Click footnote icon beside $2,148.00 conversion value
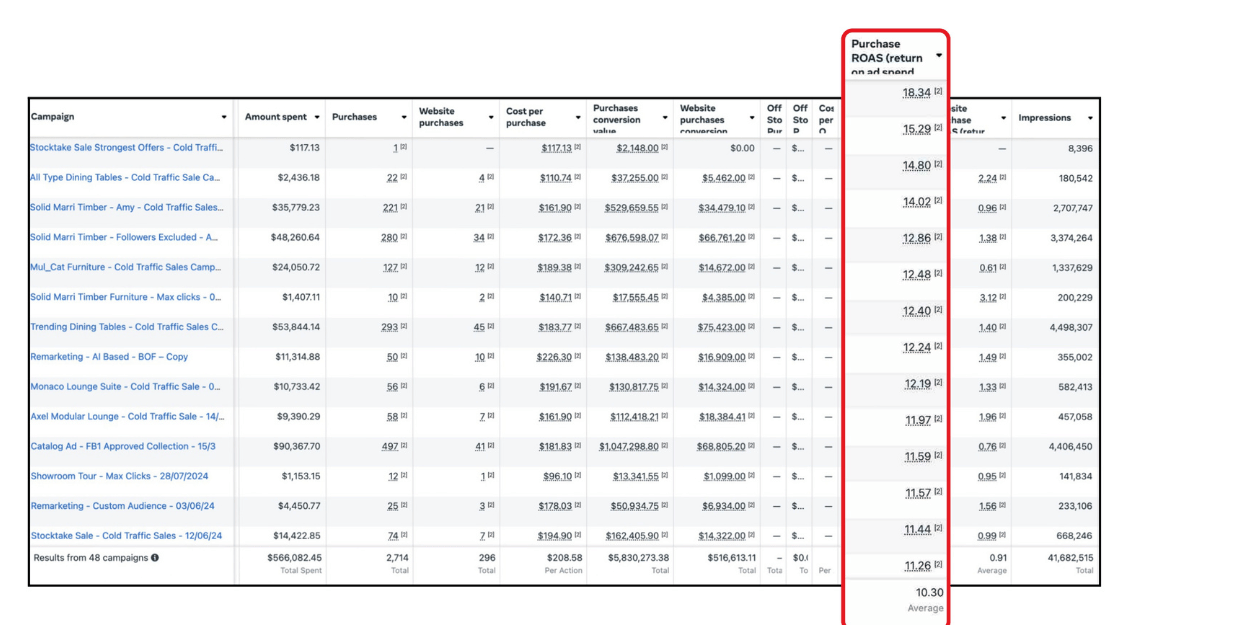The width and height of the screenshot is (1250, 625). point(664,148)
